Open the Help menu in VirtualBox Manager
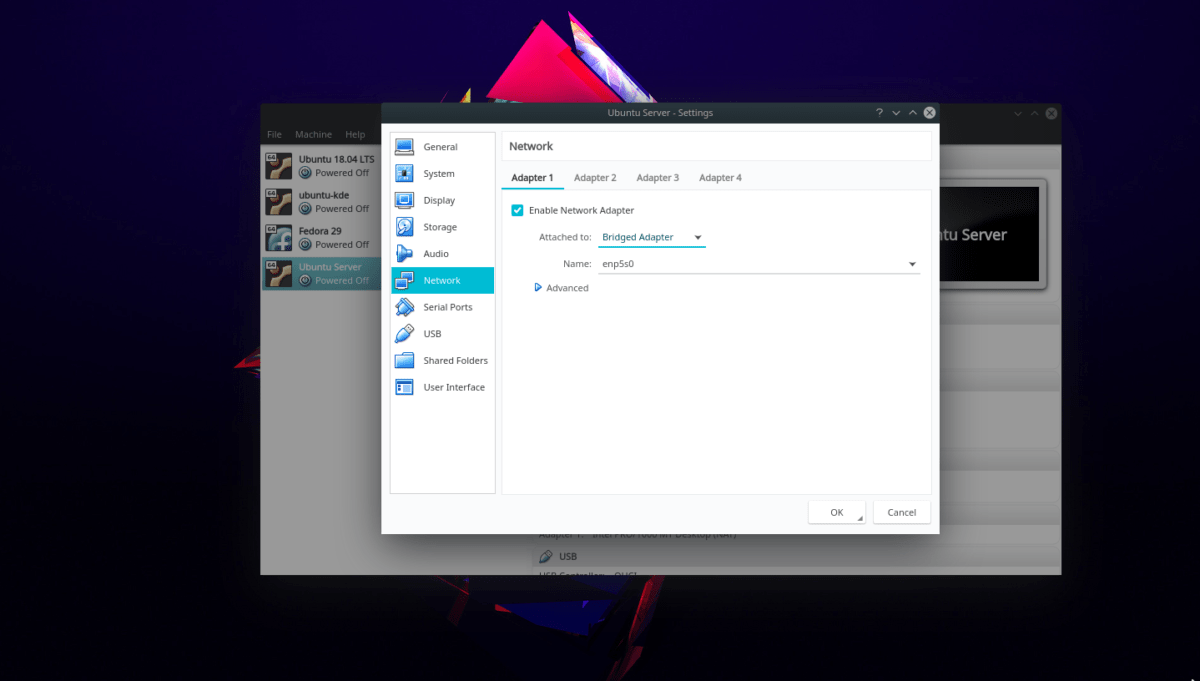This screenshot has height=681, width=1200. pos(355,134)
